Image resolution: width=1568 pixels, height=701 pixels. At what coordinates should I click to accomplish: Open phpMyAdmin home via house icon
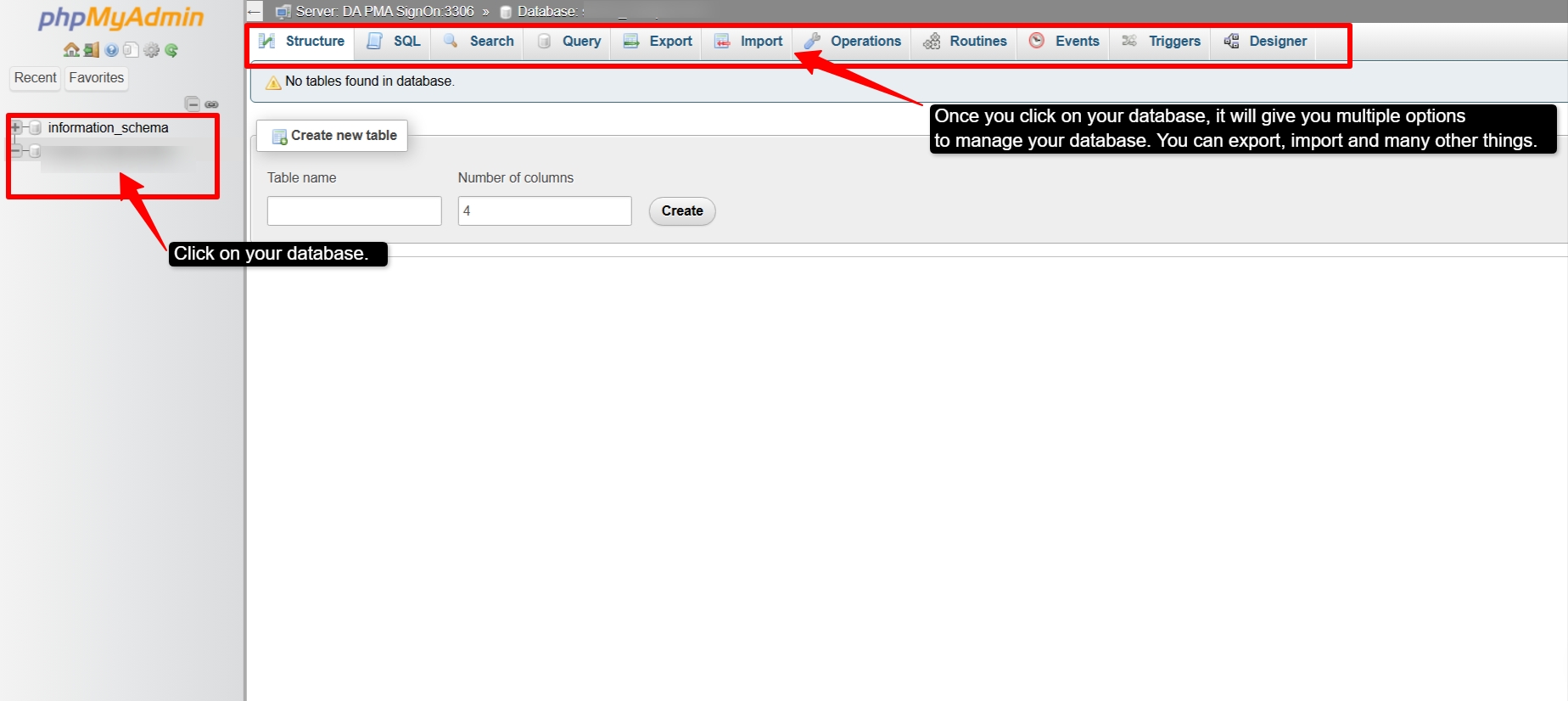[71, 50]
